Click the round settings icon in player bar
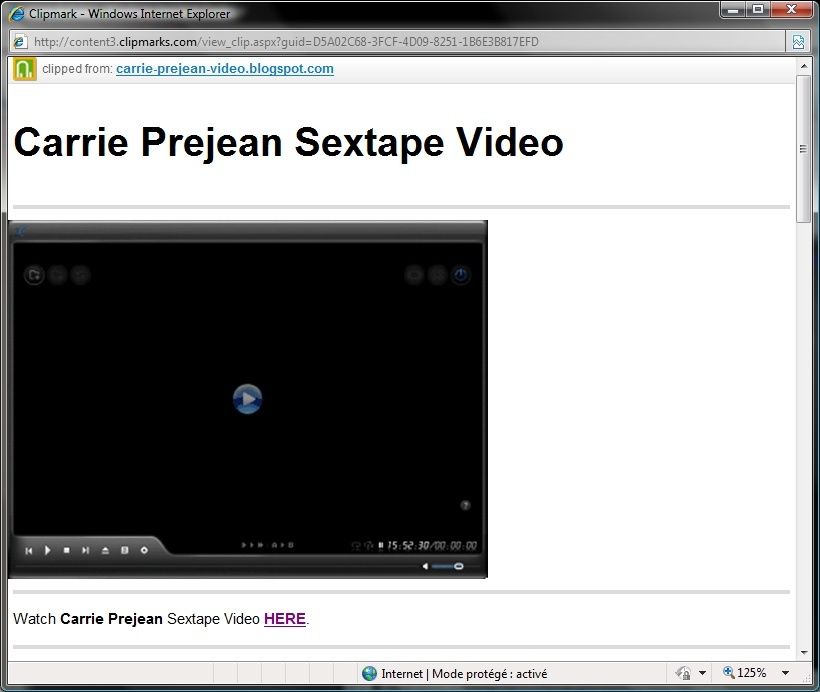Viewport: 820px width, 692px height. coord(144,550)
